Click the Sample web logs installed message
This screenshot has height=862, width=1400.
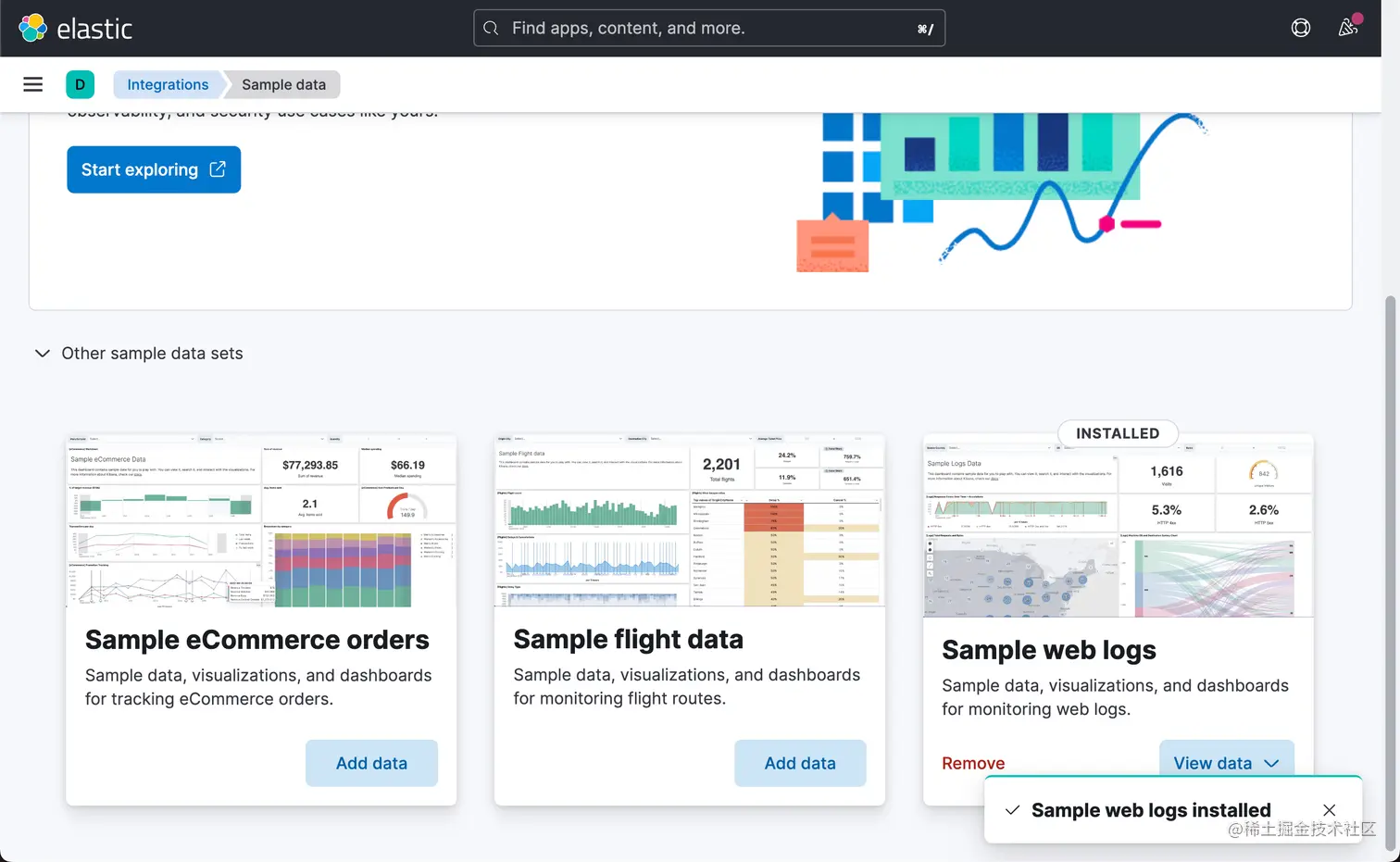1151,810
